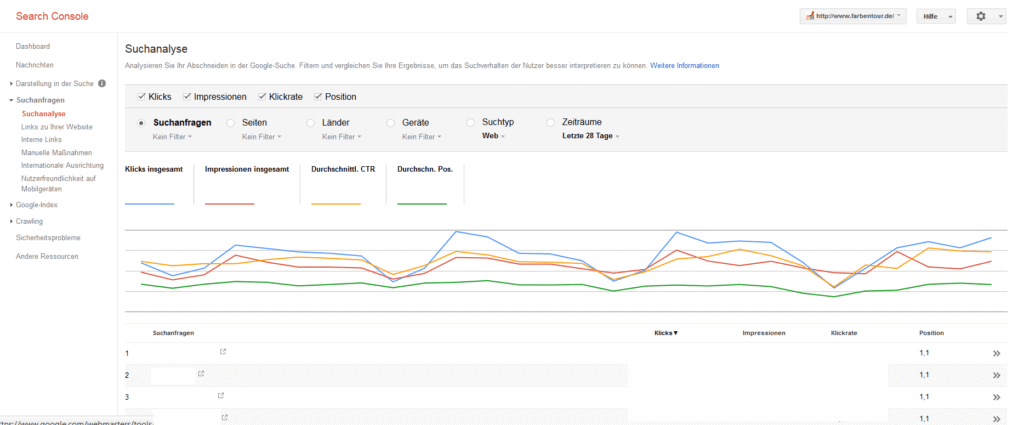Click external link icon in row 3
Screen dimensions: 1024x425
coord(223,396)
